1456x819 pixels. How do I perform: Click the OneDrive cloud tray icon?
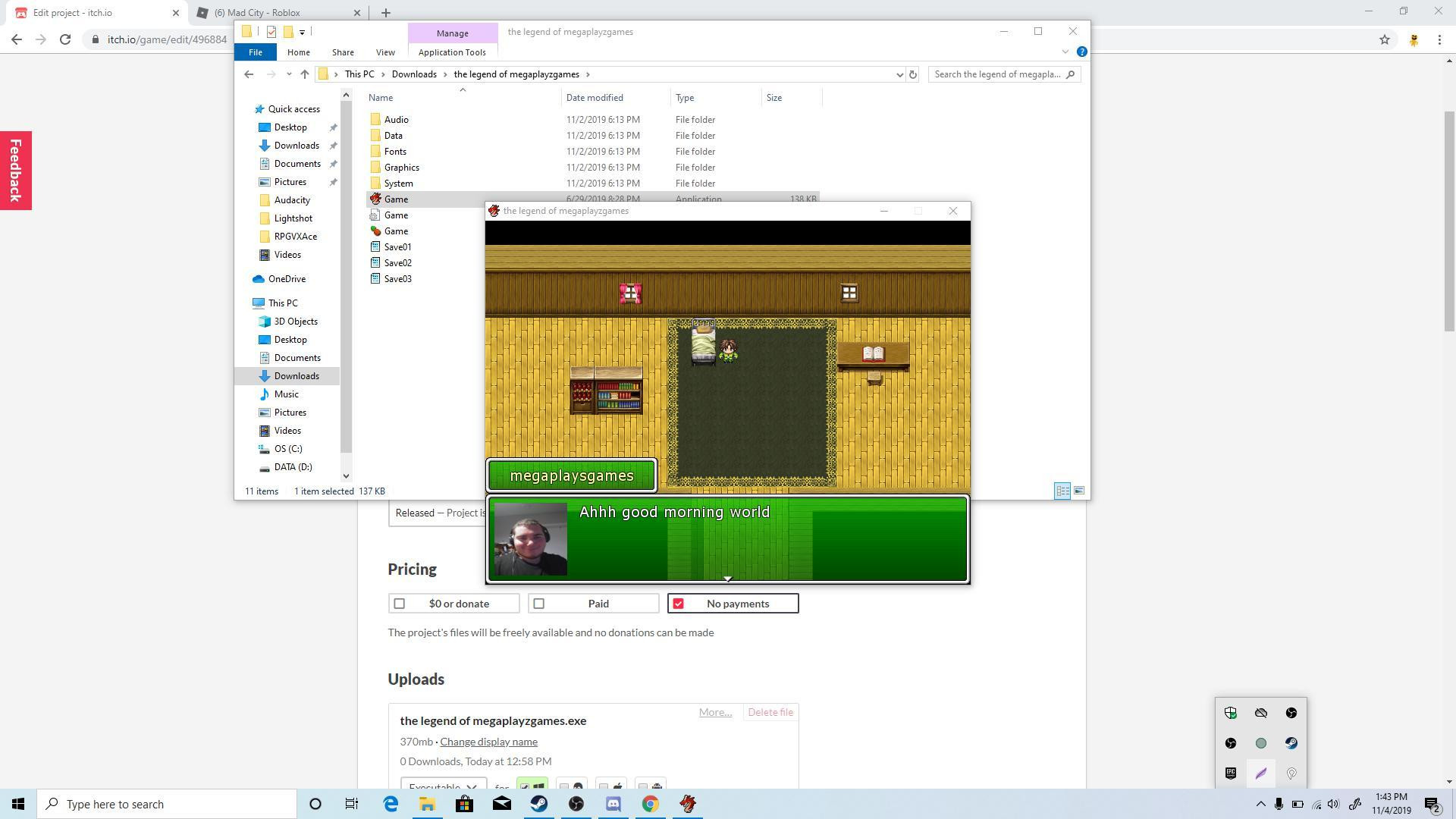[x=1261, y=713]
